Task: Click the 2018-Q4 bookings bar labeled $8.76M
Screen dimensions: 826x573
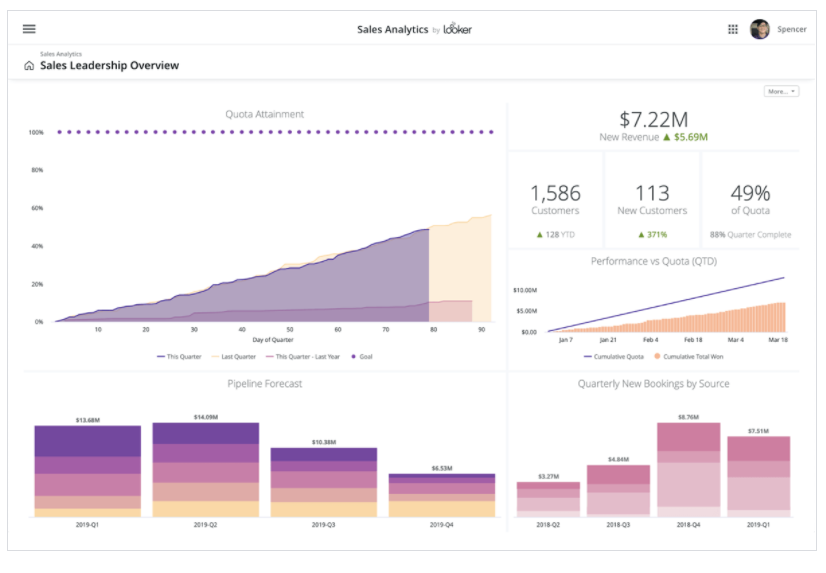Action: point(688,470)
